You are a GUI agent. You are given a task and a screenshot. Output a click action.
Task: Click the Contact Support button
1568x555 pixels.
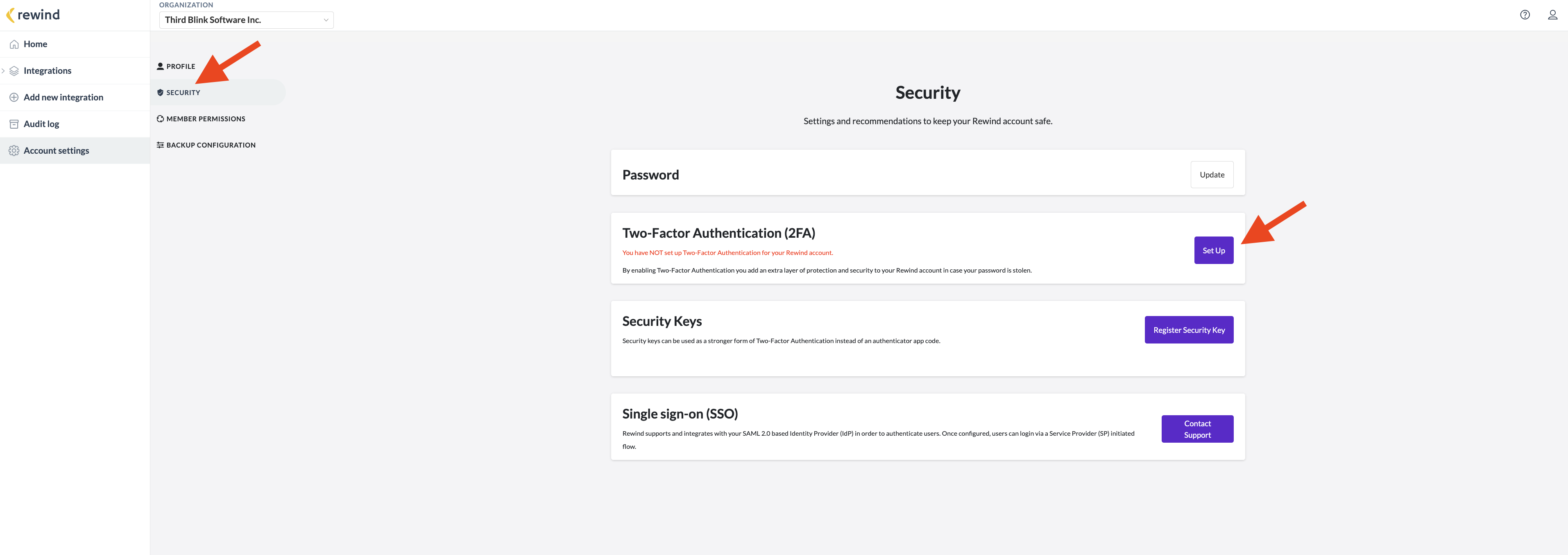click(1197, 429)
